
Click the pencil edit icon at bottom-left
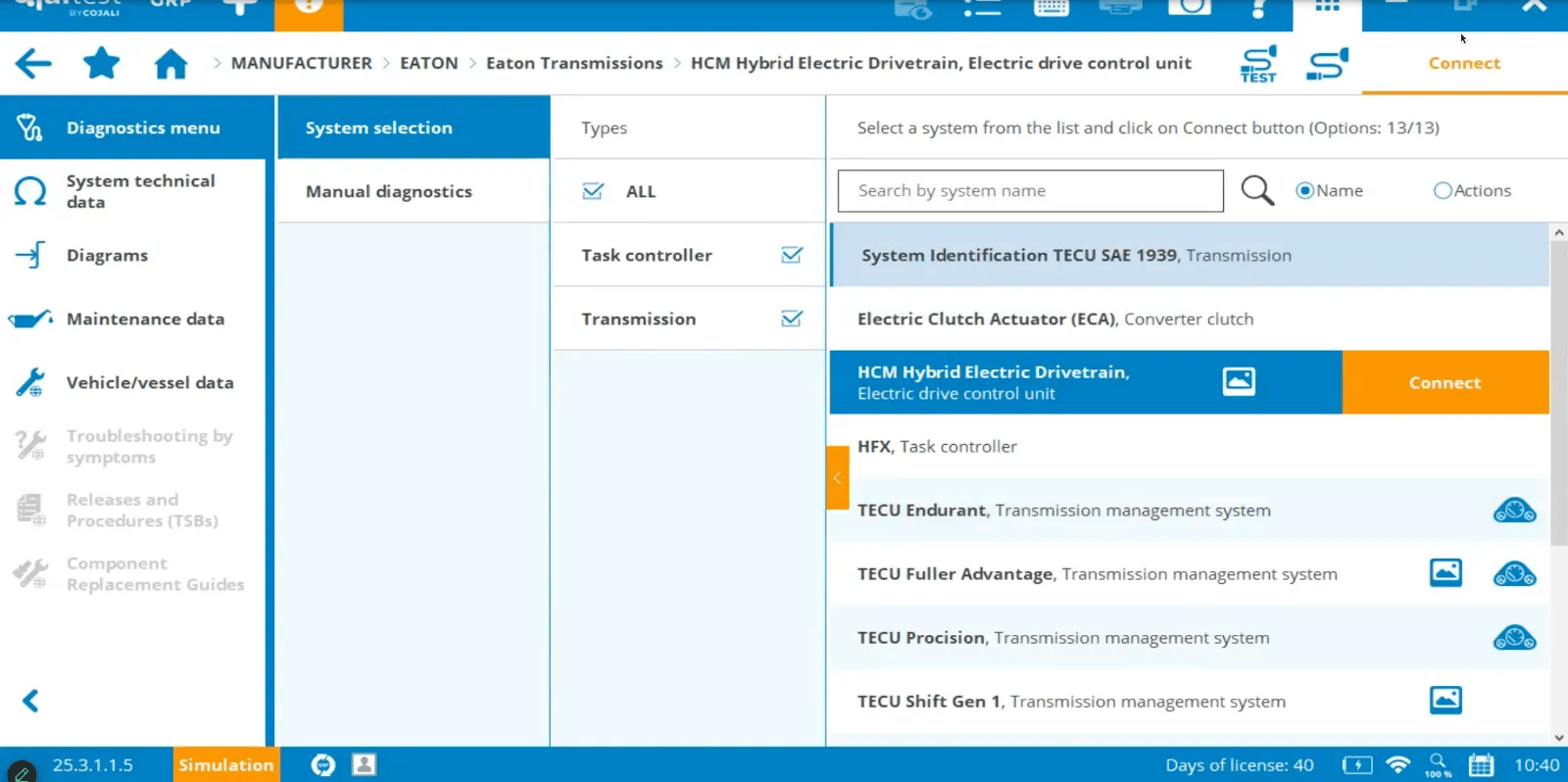pos(22,772)
